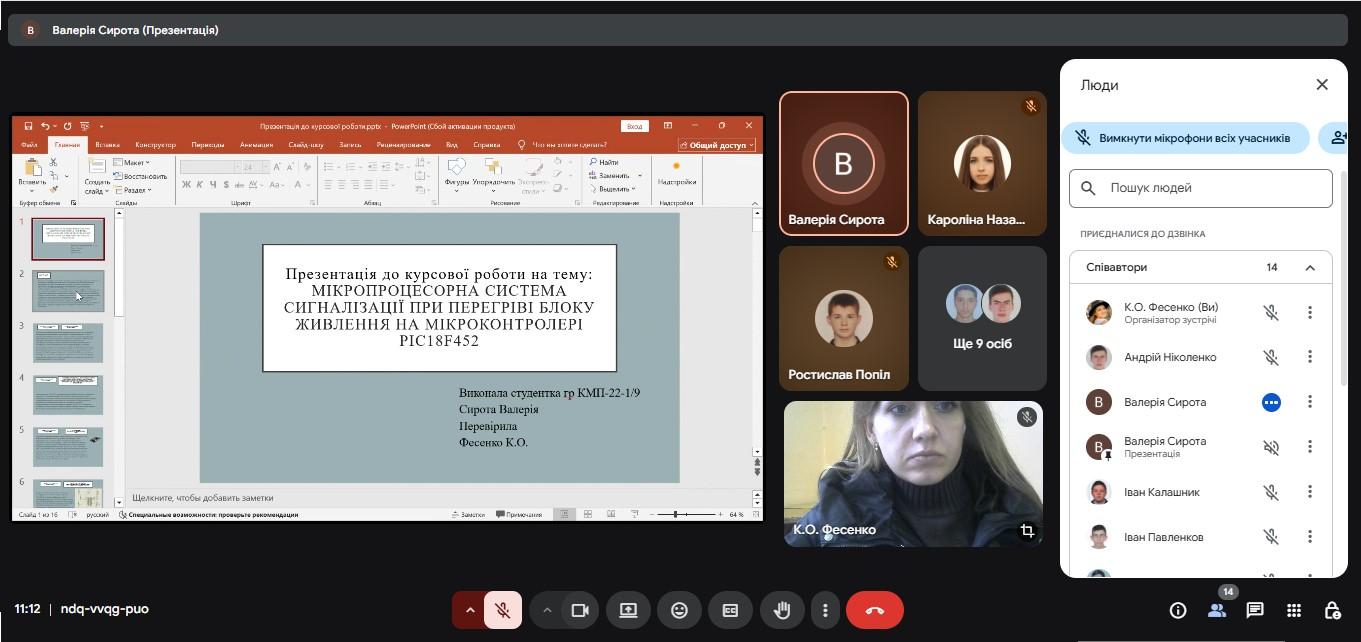The height and width of the screenshot is (642, 1361).
Task: Open host controls lock icon
Action: pos(1332,610)
